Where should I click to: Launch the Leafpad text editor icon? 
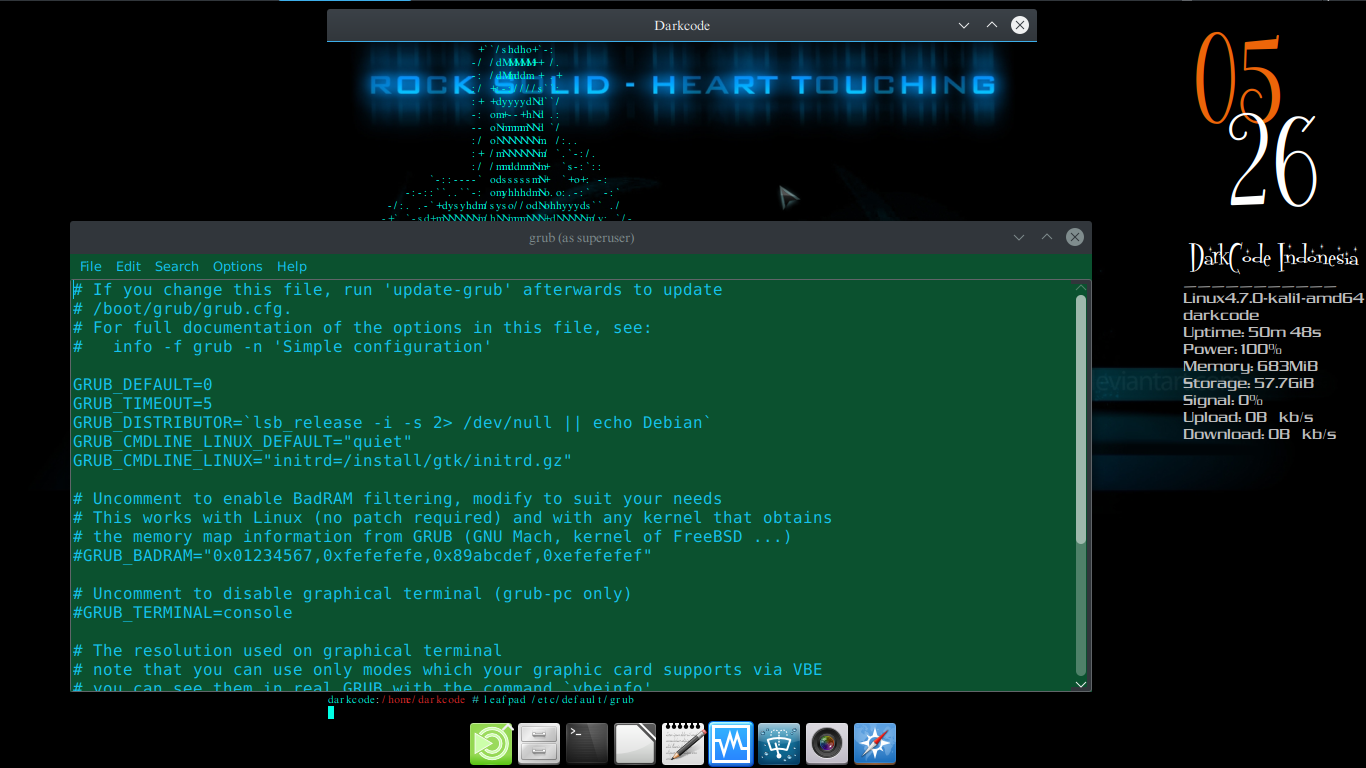coord(683,744)
